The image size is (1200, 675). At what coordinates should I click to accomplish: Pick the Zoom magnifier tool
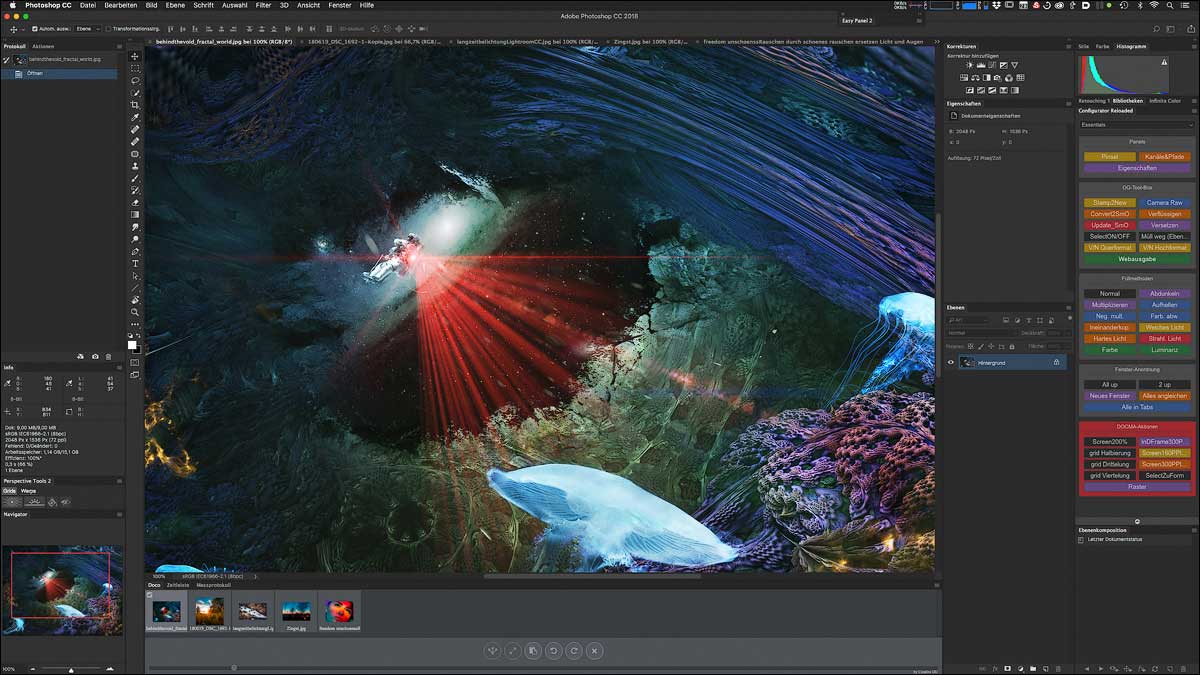click(x=135, y=312)
